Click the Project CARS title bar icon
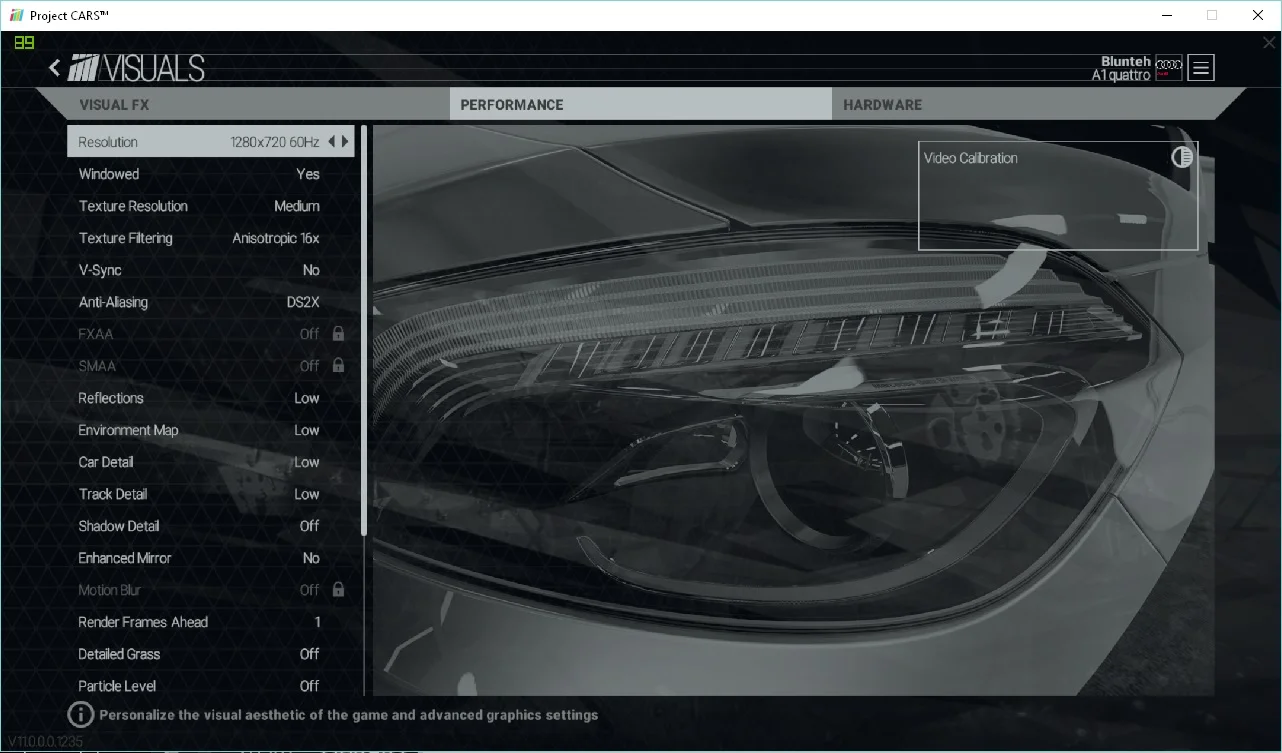1282x753 pixels. tap(15, 15)
